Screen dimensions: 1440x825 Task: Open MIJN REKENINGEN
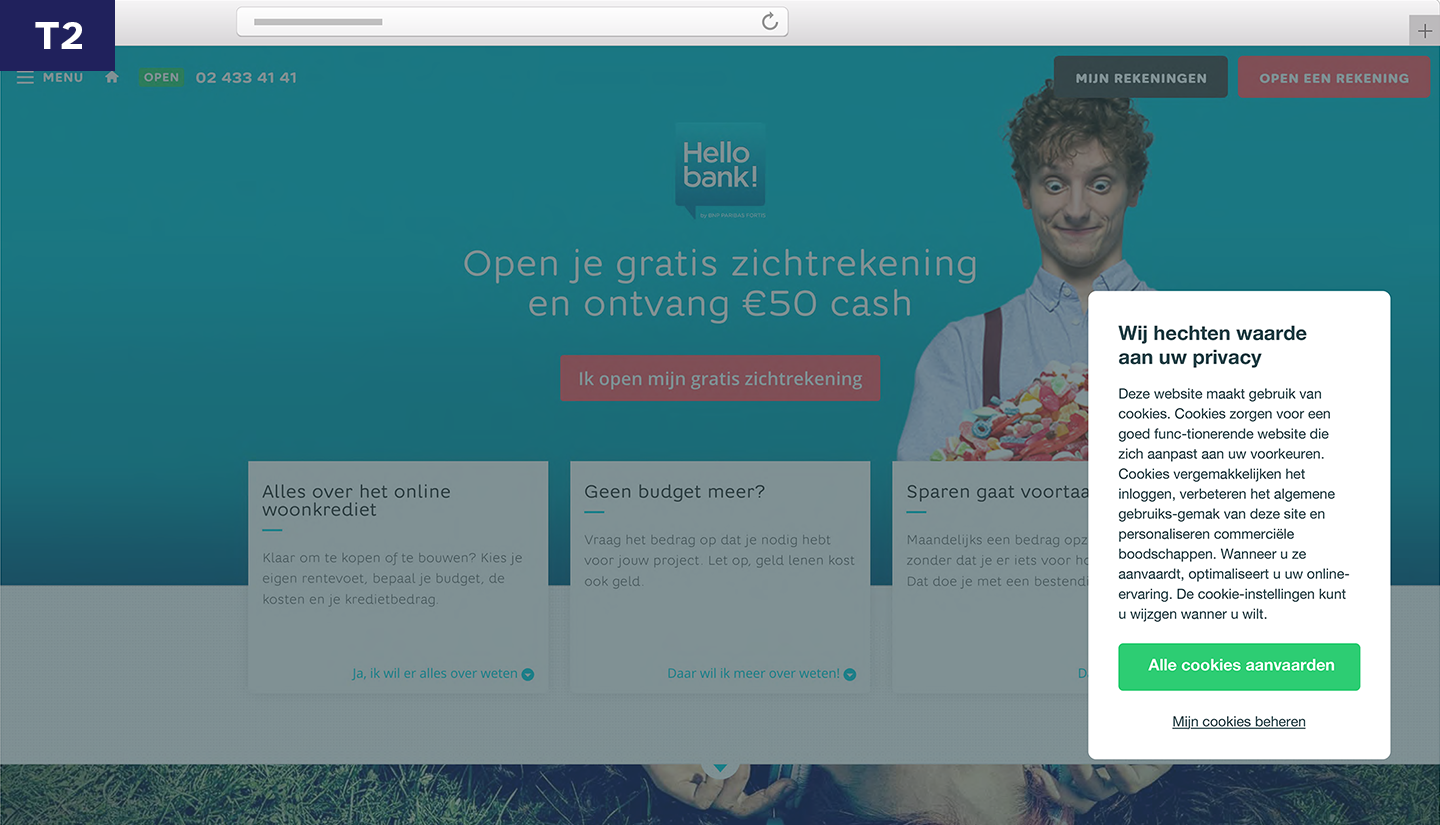click(x=1141, y=77)
